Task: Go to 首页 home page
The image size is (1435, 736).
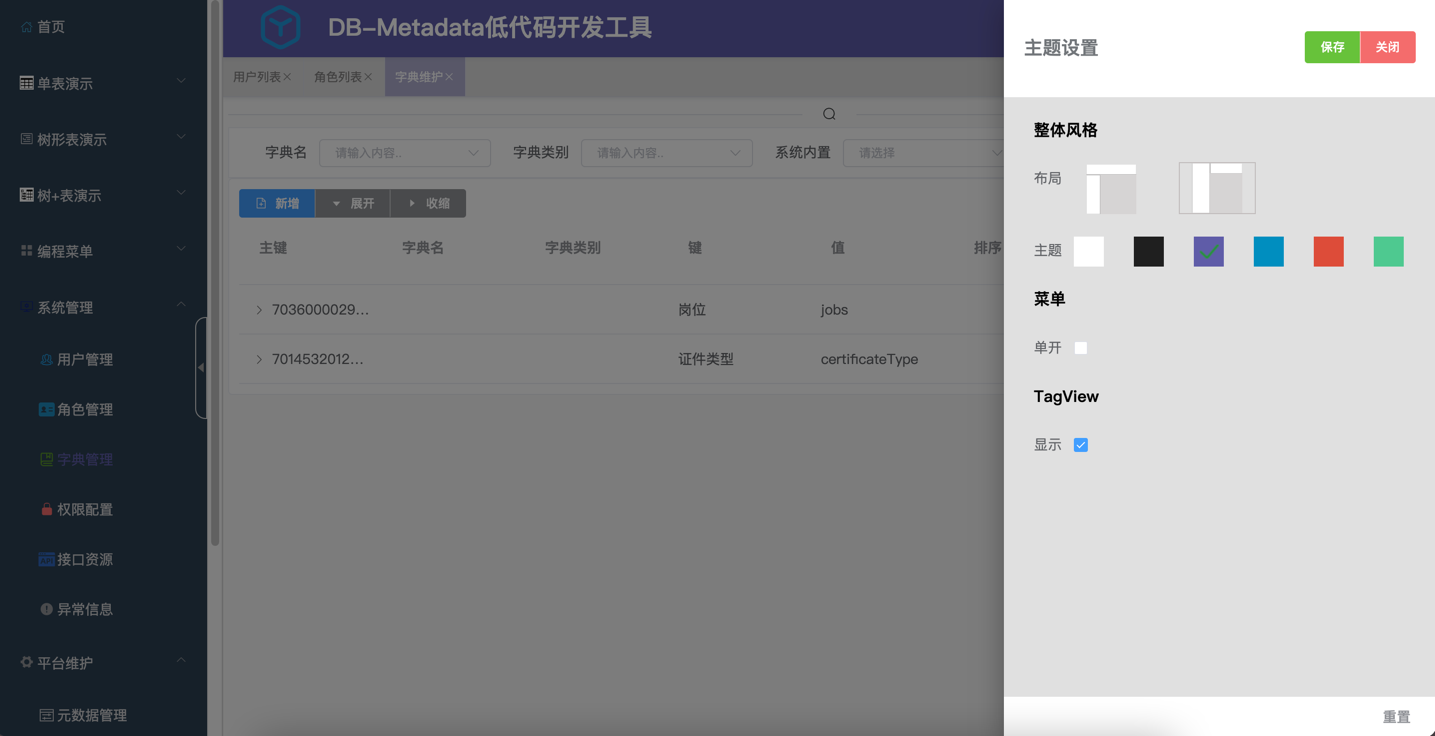Action: click(x=50, y=27)
